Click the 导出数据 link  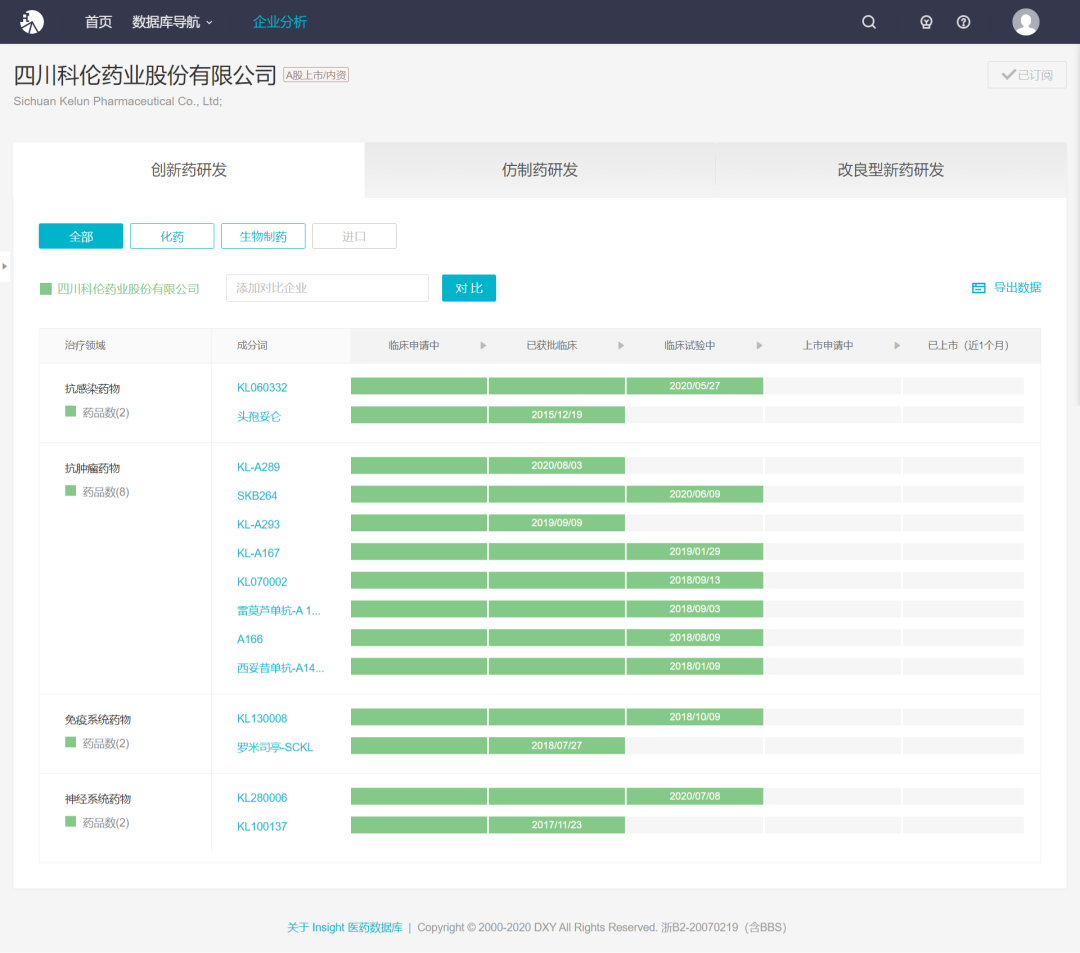[x=1017, y=288]
